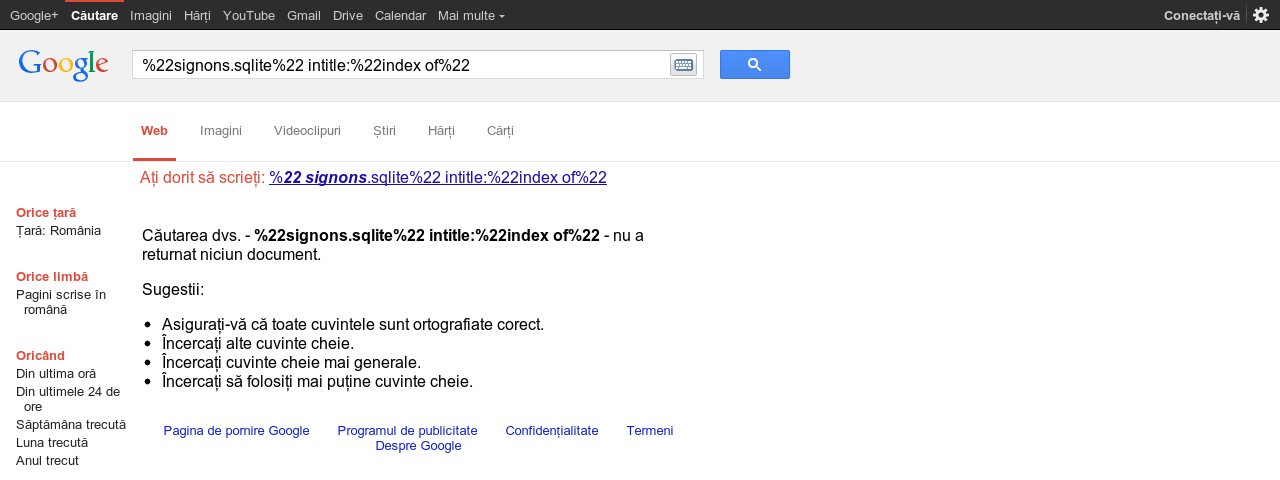Viewport: 1280px width, 480px height.
Task: Open YouTube from the top bar
Action: click(x=249, y=15)
